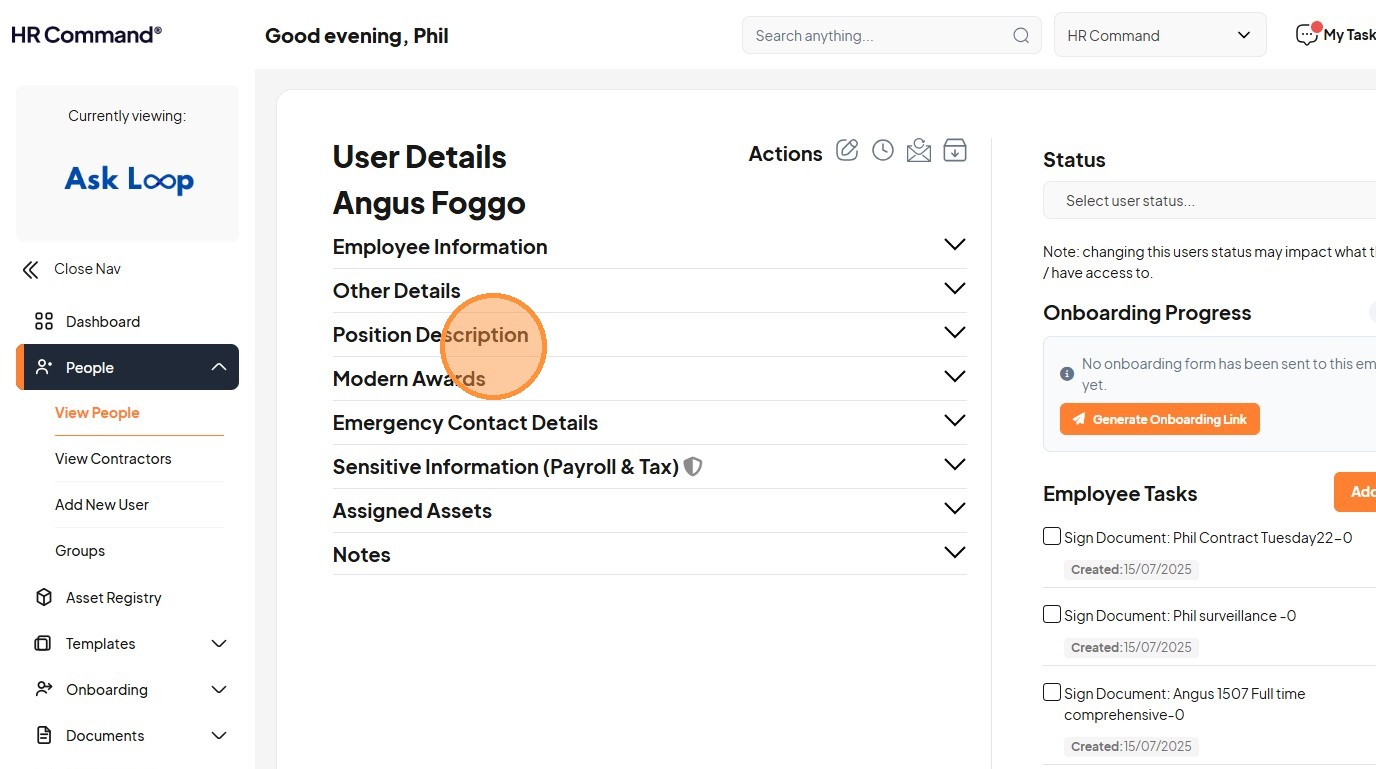Click the search magnifier icon
This screenshot has height=769, width=1376.
pyautogui.click(x=1021, y=36)
